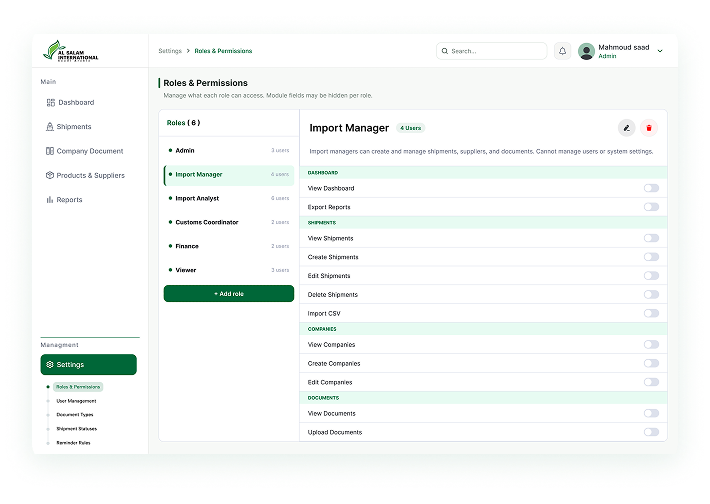Toggle Import CSV permission

click(x=651, y=313)
